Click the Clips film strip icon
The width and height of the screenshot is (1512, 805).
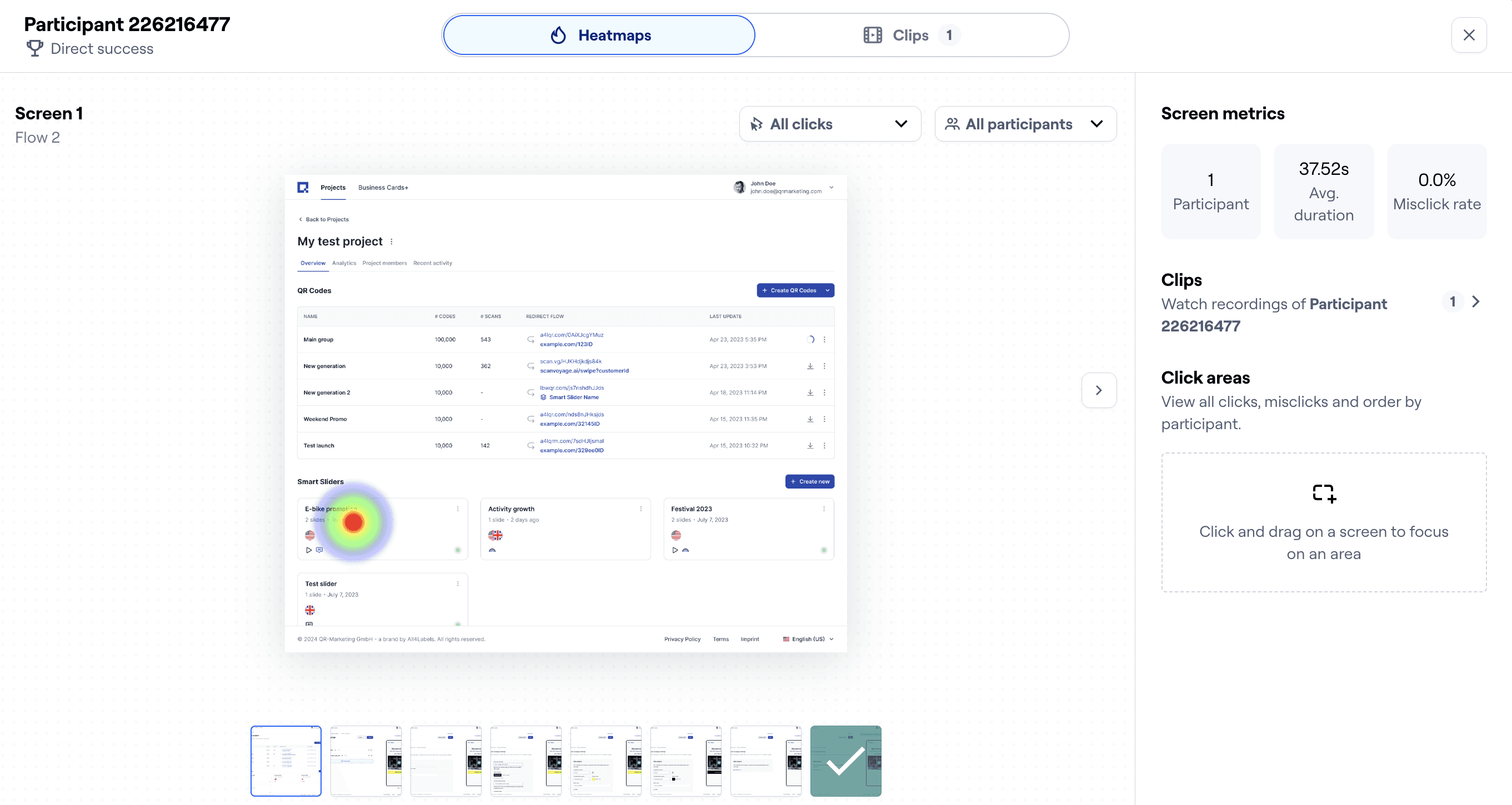(x=872, y=35)
